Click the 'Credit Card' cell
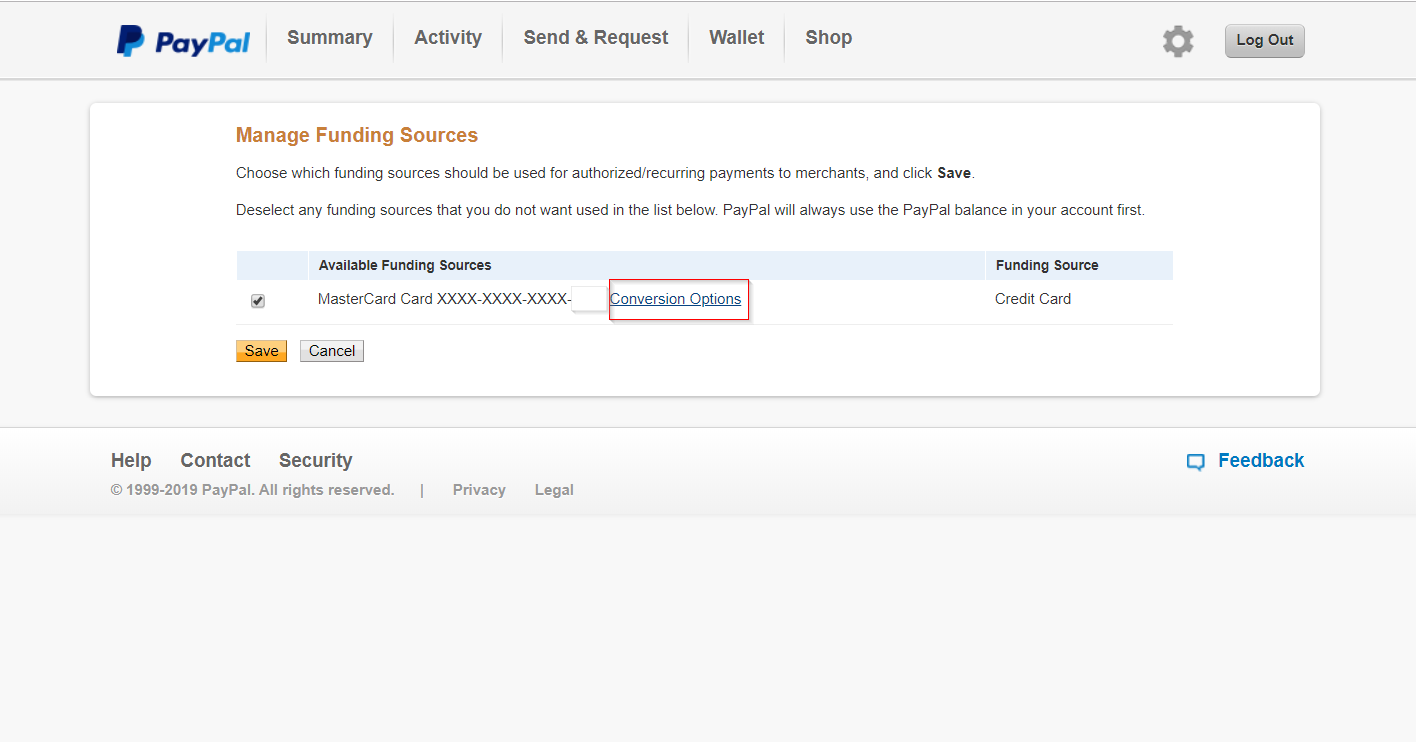1416x742 pixels. (1033, 299)
